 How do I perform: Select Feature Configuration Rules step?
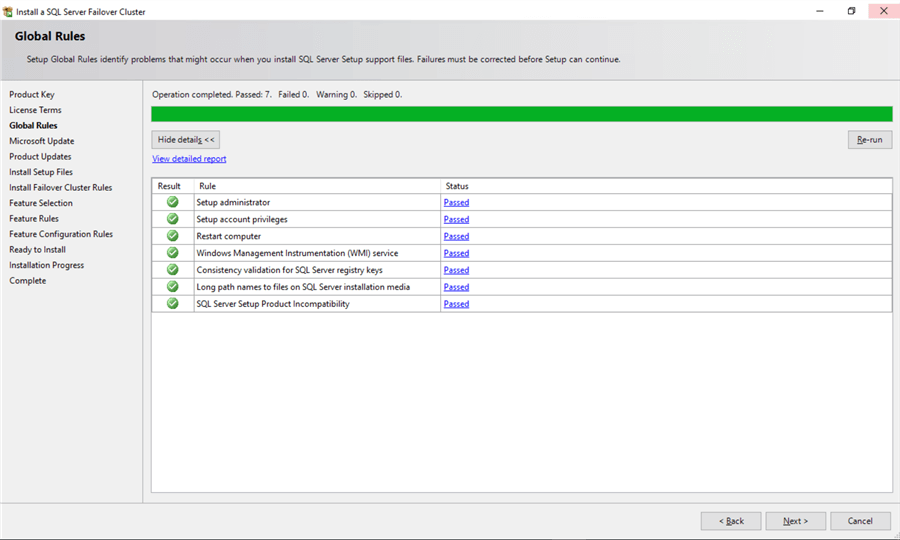(61, 234)
